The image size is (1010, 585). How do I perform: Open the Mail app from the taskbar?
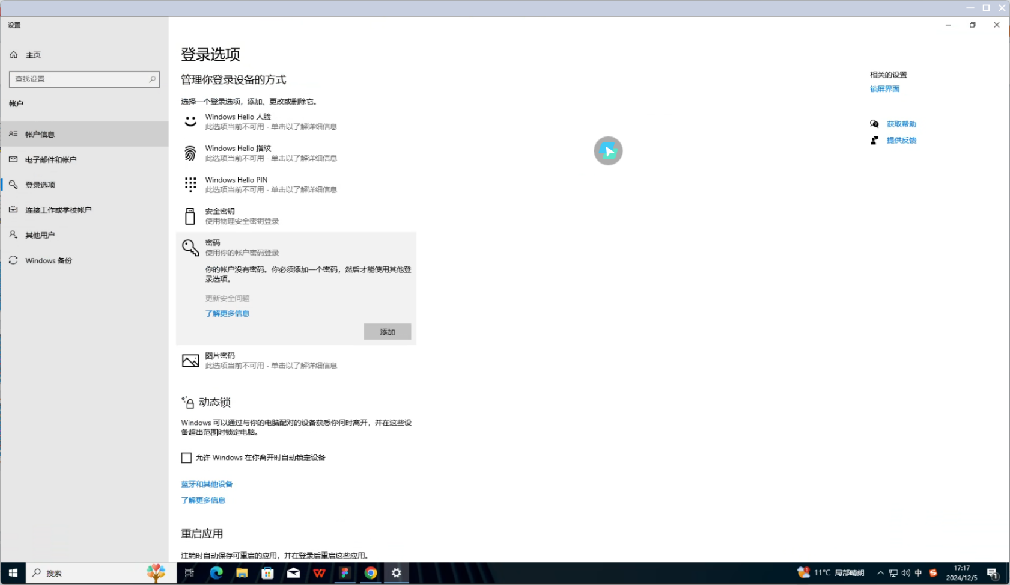tap(293, 573)
